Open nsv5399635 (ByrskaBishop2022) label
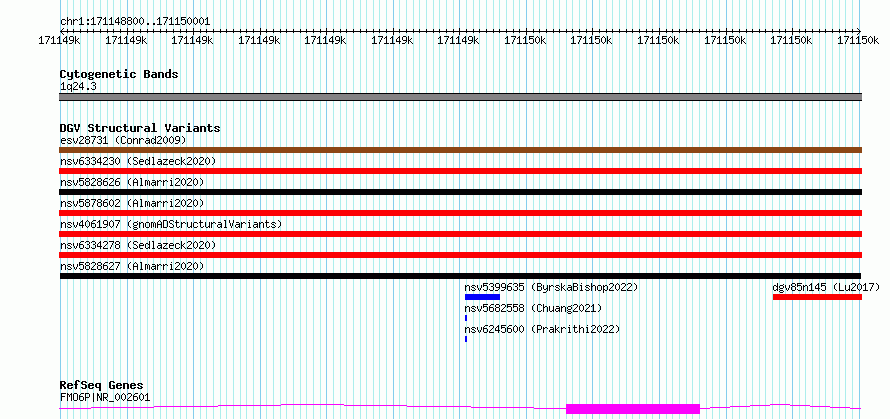The width and height of the screenshot is (890, 419). (551, 287)
